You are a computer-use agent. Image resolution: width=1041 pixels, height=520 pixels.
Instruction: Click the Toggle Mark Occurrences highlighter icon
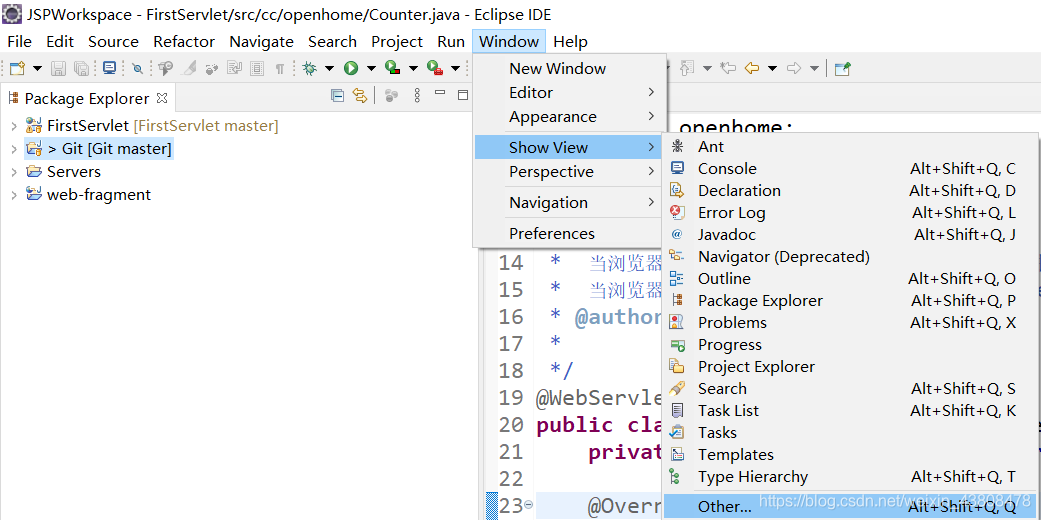[188, 68]
